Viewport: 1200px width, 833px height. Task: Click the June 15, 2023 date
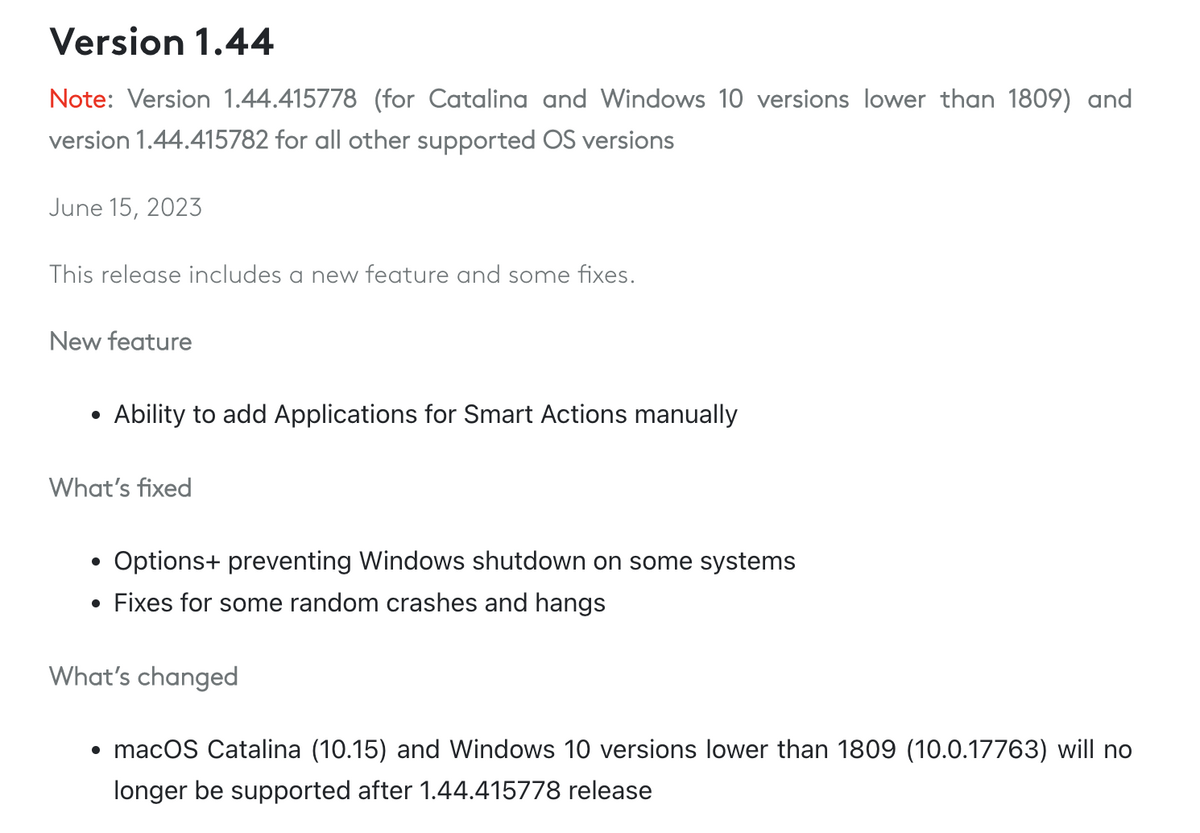(125, 208)
